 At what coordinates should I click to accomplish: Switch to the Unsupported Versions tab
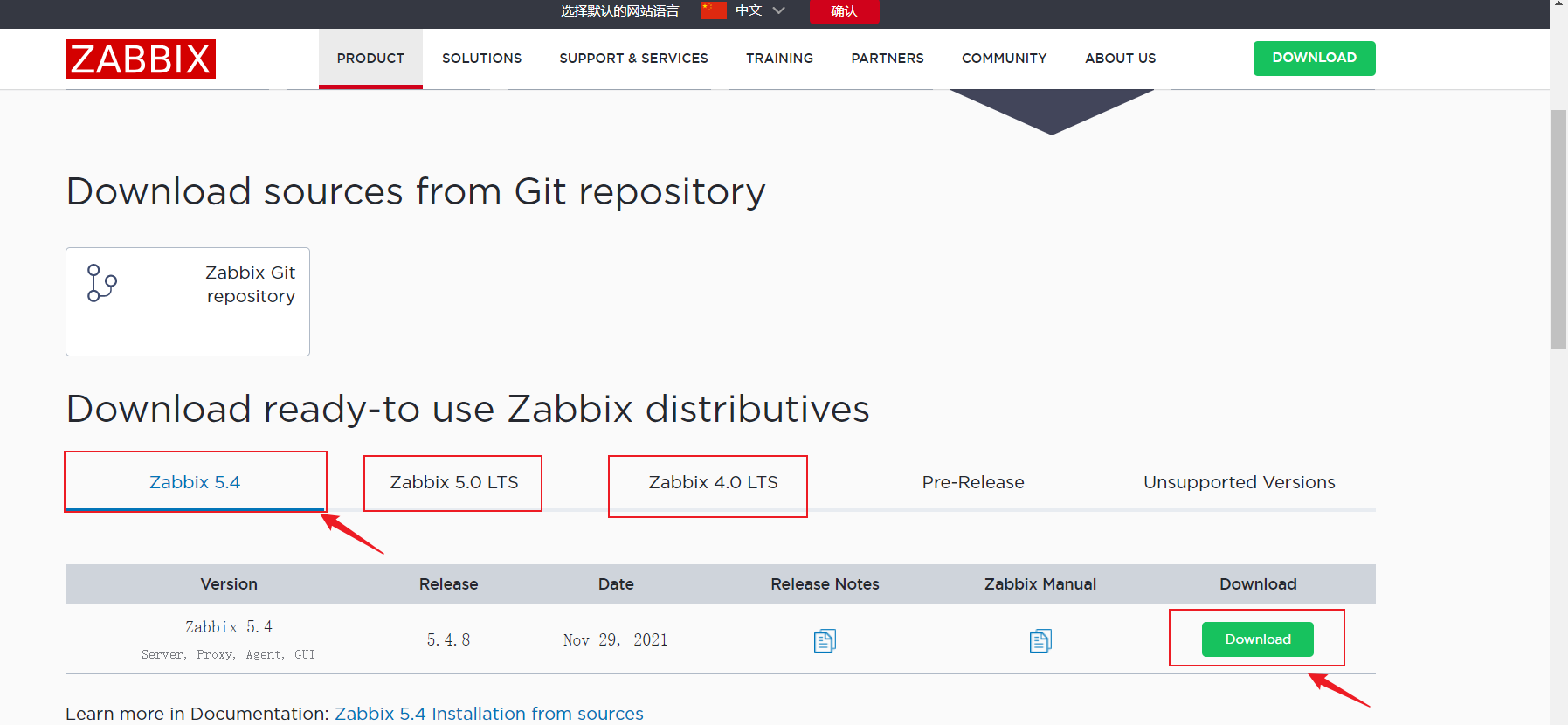1240,482
